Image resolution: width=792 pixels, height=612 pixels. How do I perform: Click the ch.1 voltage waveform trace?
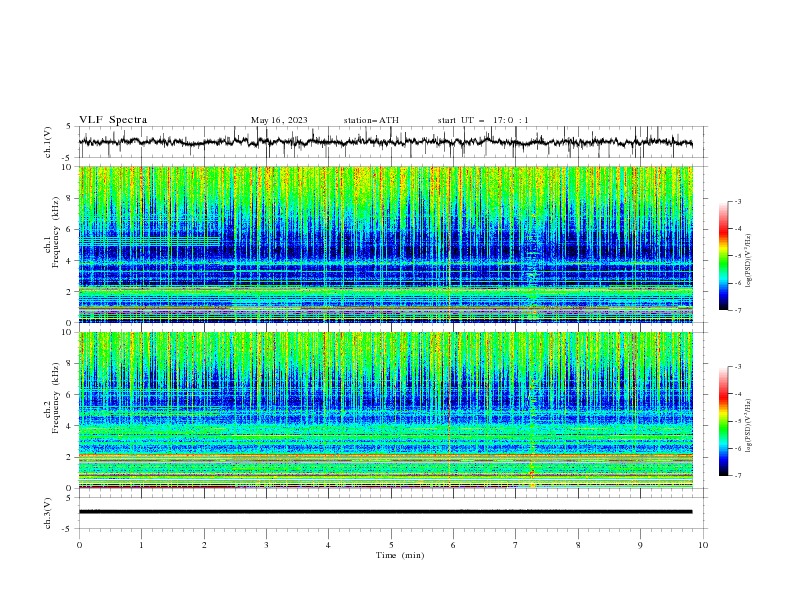pos(385,142)
